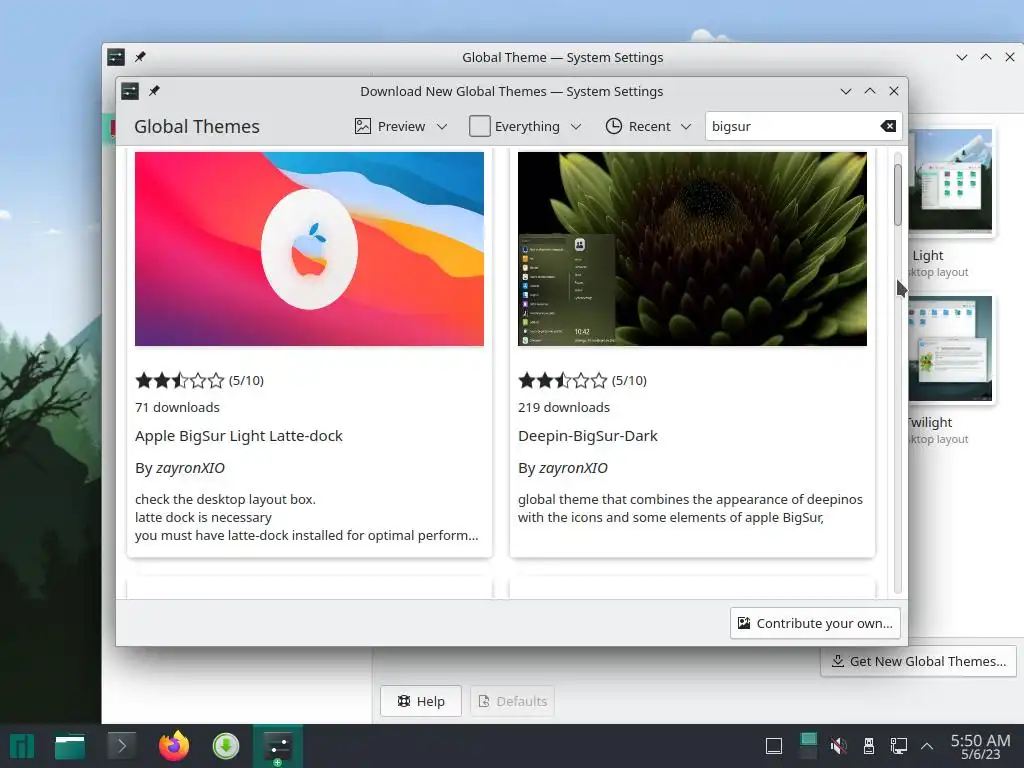This screenshot has height=768, width=1024.
Task: Open the network connections tray icon
Action: 899,745
